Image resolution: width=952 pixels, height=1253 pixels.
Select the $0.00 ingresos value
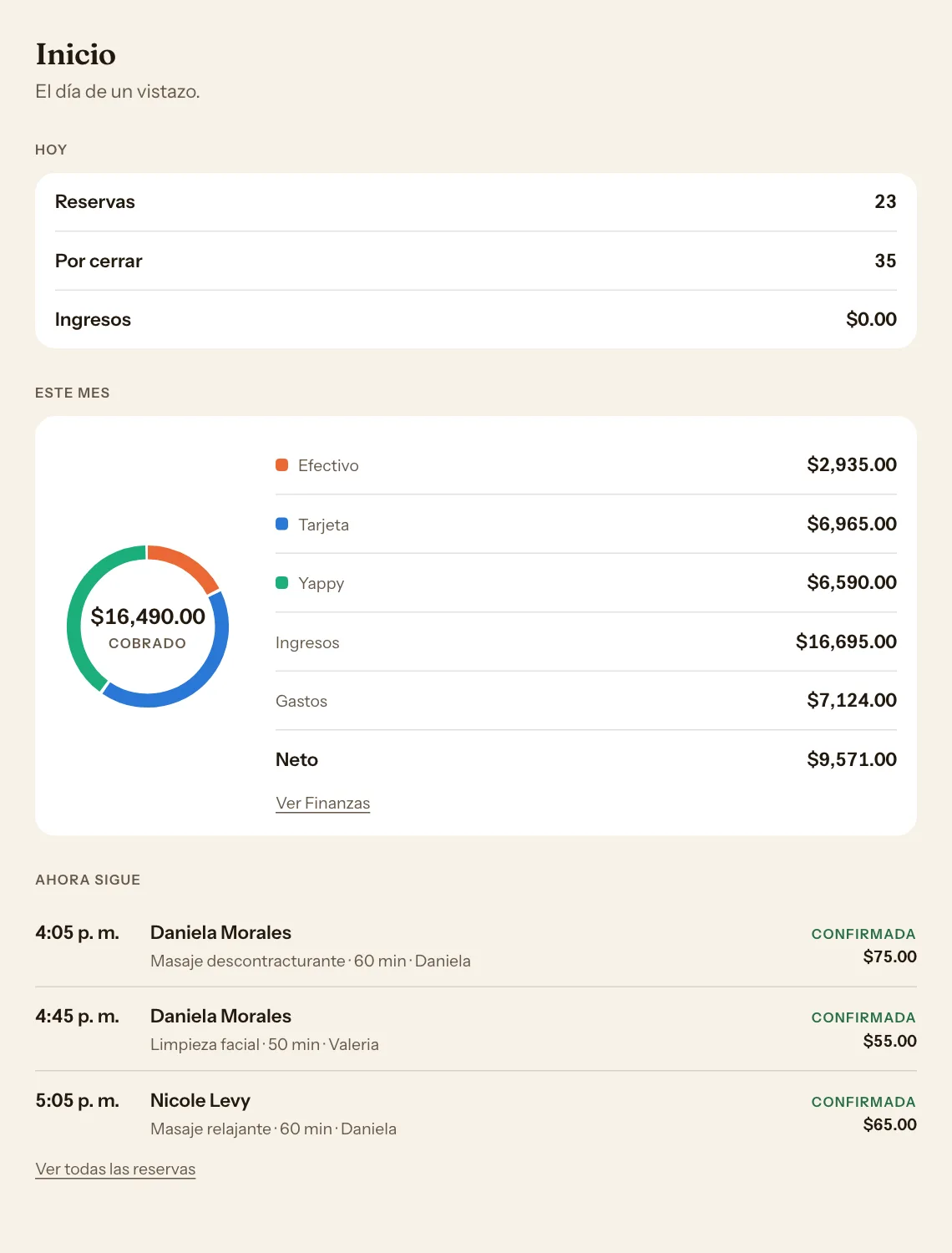tap(871, 319)
